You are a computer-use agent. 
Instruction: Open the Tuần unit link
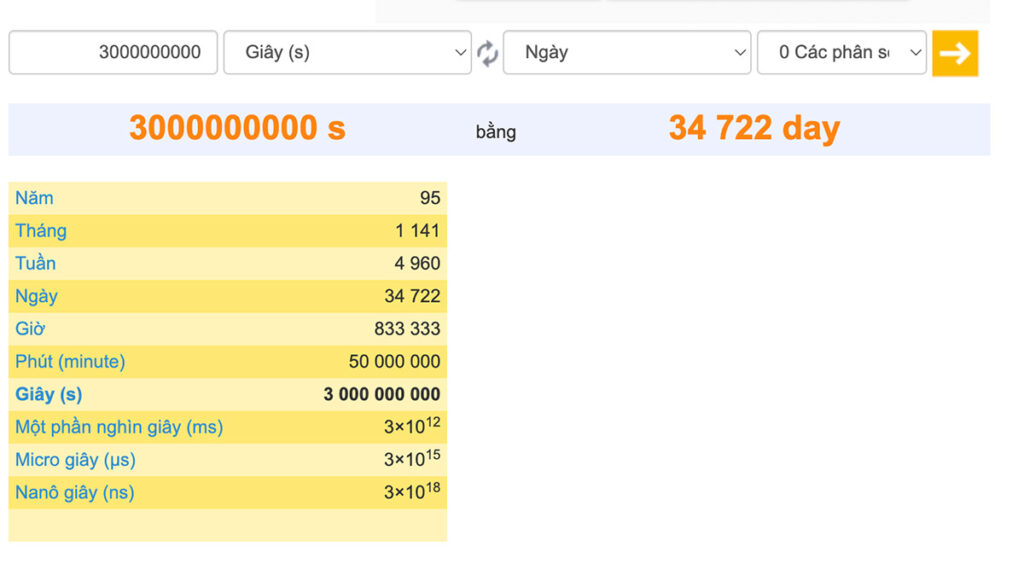[x=35, y=264]
